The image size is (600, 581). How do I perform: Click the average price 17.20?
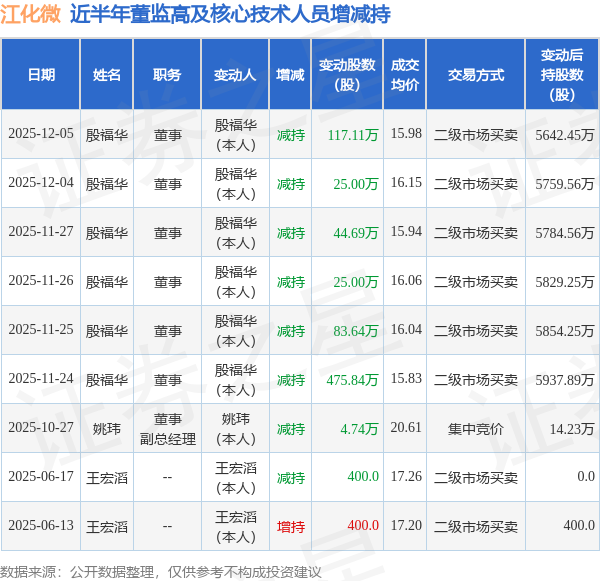click(x=406, y=526)
